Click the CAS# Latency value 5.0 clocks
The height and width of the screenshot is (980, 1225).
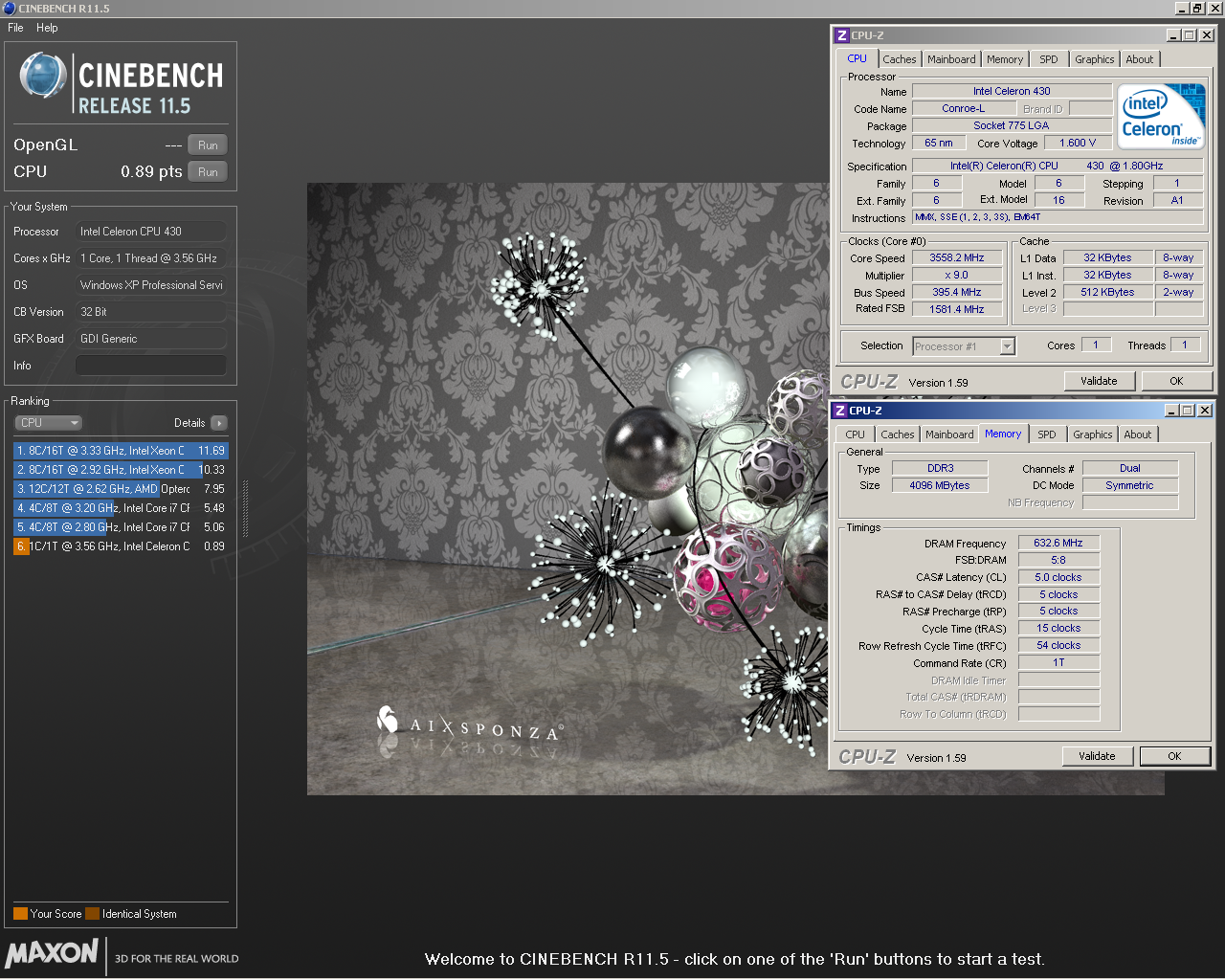click(1058, 577)
